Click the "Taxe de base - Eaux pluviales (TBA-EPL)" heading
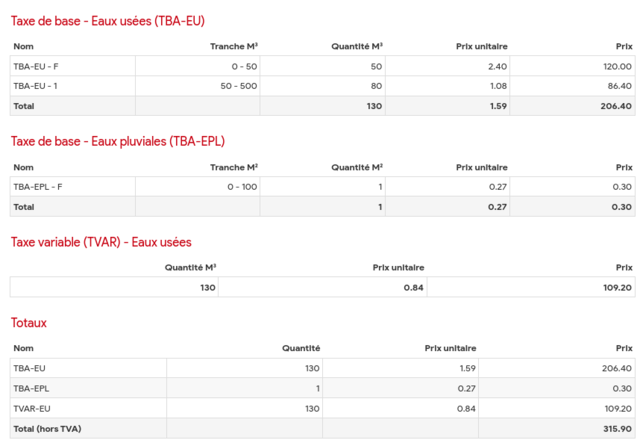The width and height of the screenshot is (640, 446). (117, 141)
